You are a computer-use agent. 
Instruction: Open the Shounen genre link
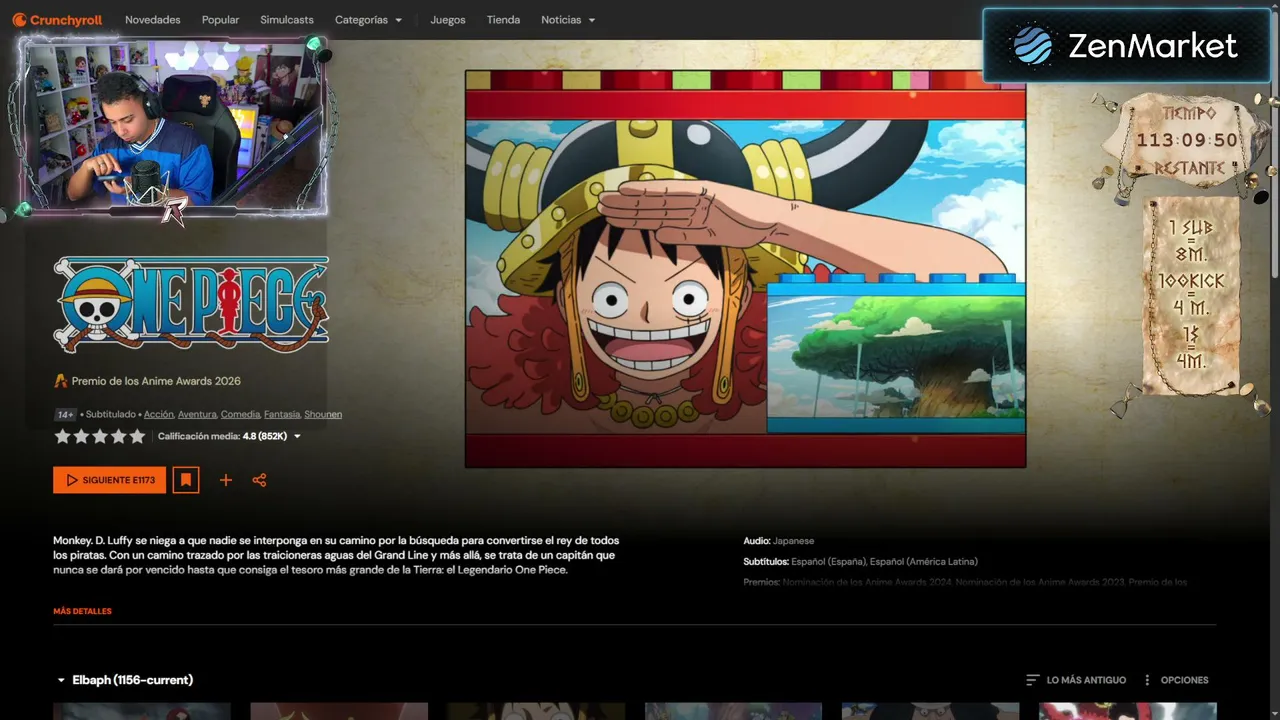(x=323, y=414)
